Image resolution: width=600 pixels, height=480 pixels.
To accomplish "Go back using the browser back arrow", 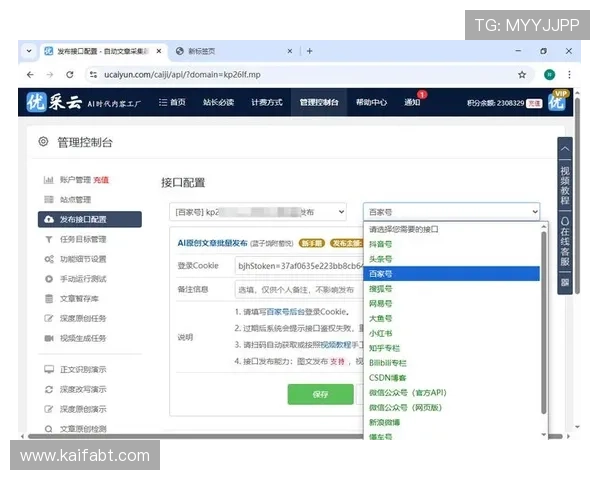I will (31, 75).
